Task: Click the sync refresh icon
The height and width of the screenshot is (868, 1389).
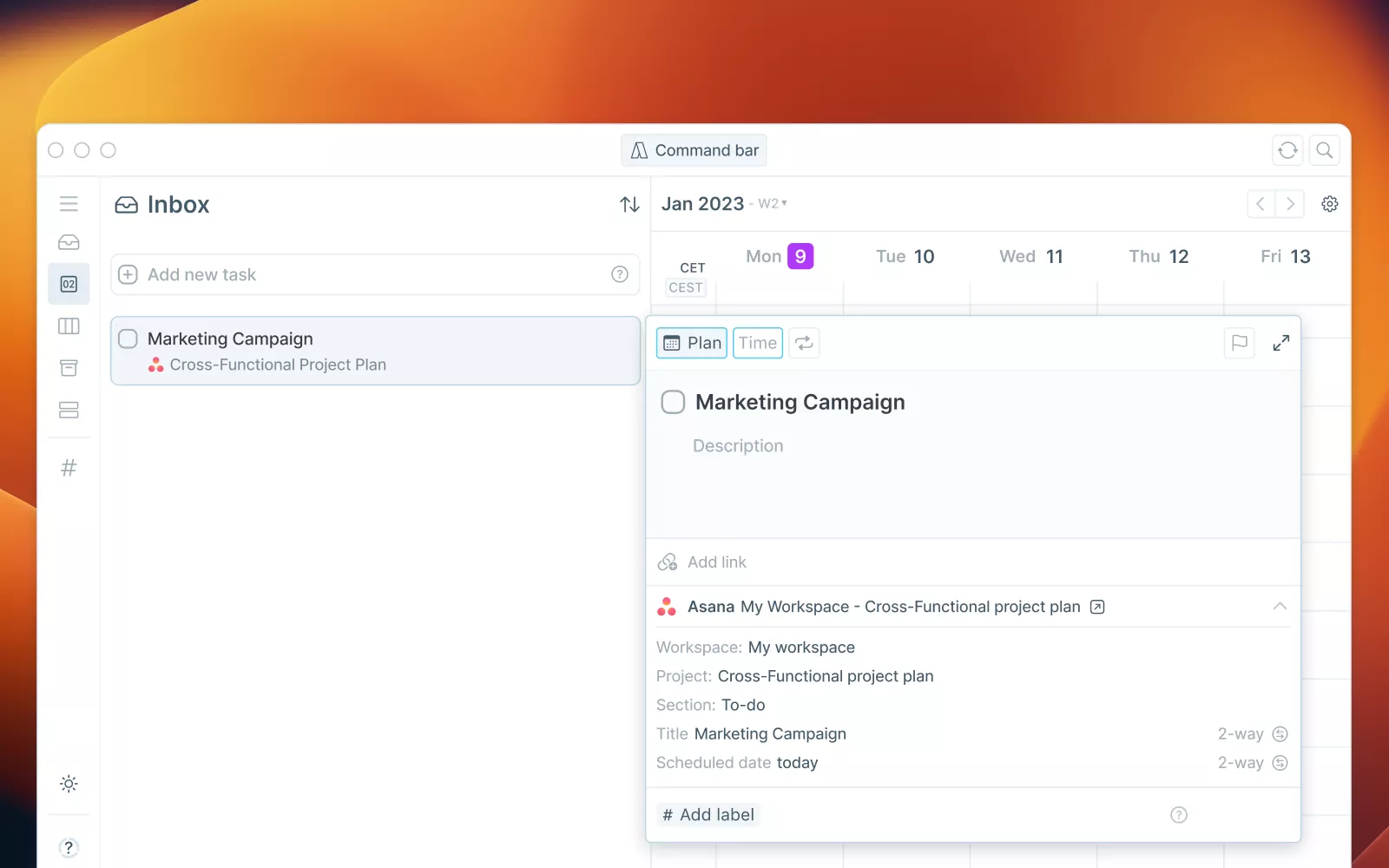Action: (1287, 150)
